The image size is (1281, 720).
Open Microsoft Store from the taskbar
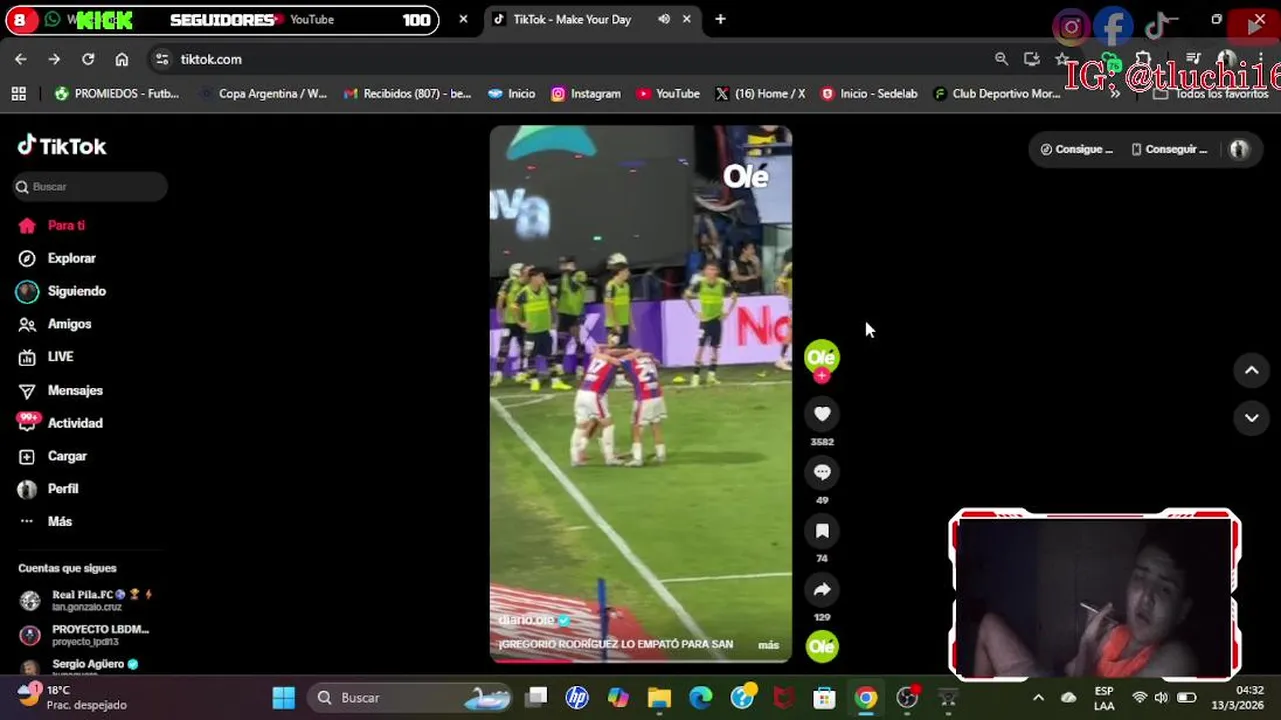(824, 697)
